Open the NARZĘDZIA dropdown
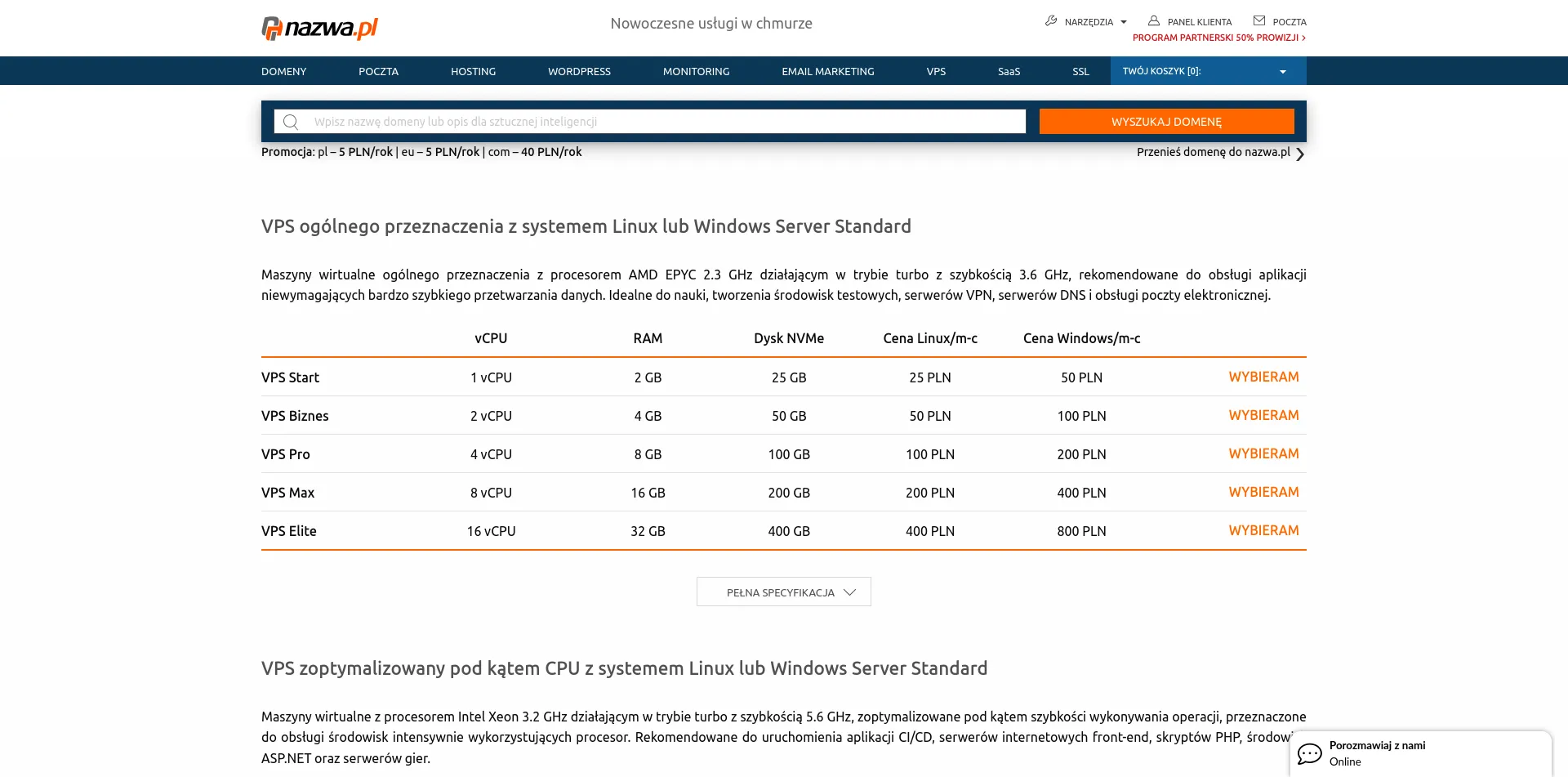The image size is (1568, 777). click(x=1087, y=21)
